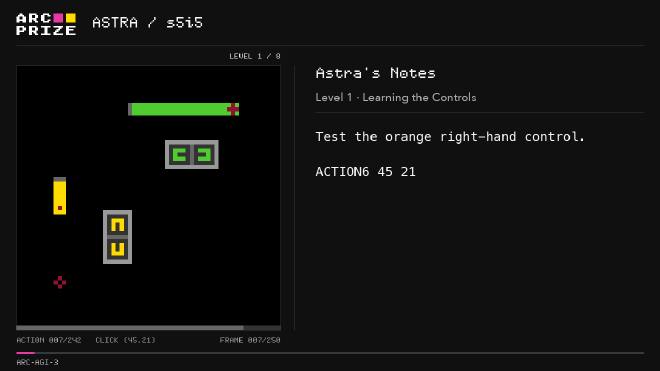Click the "LEVEL 1 / 8" label

[255, 56]
